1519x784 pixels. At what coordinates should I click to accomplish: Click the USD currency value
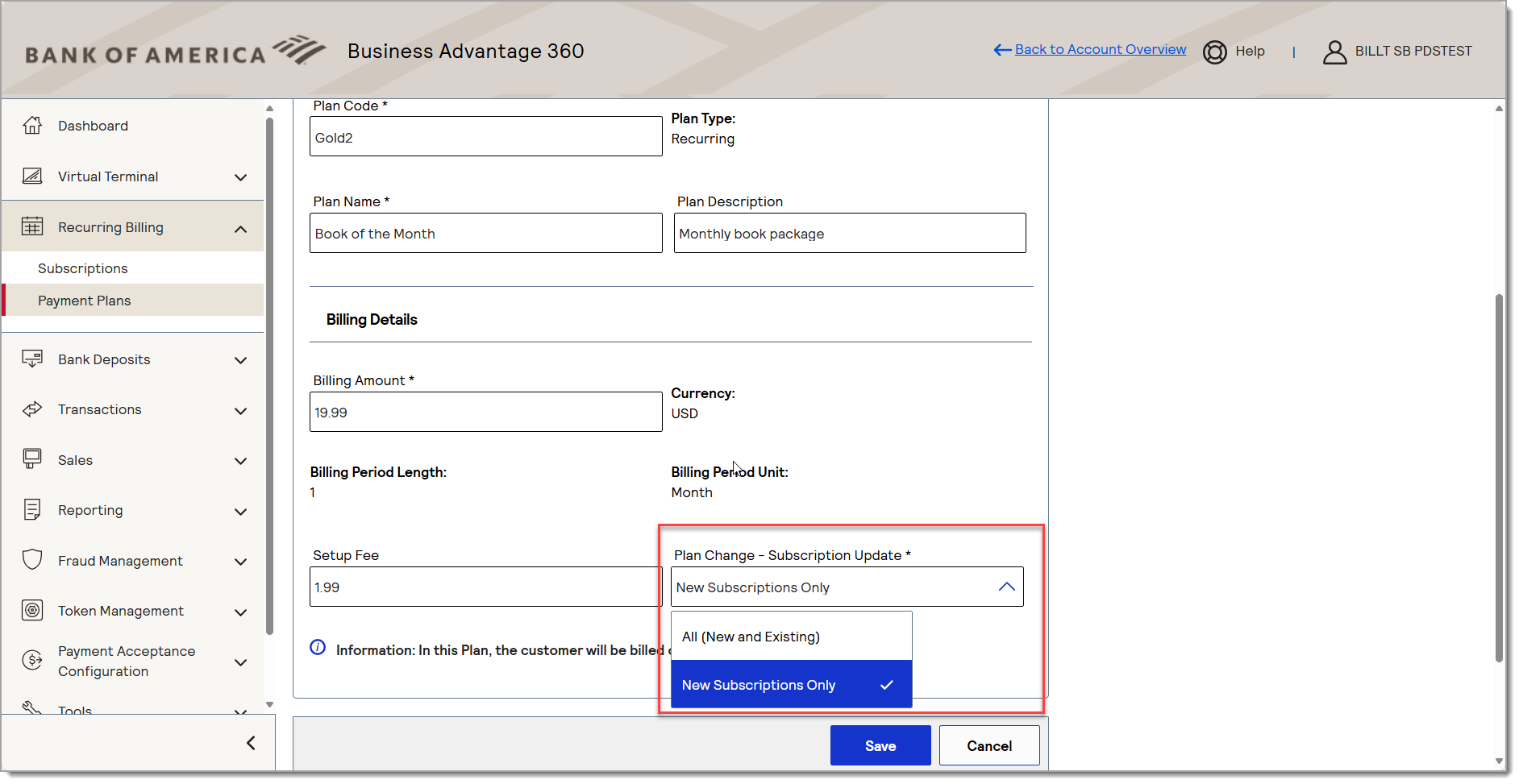tap(685, 413)
